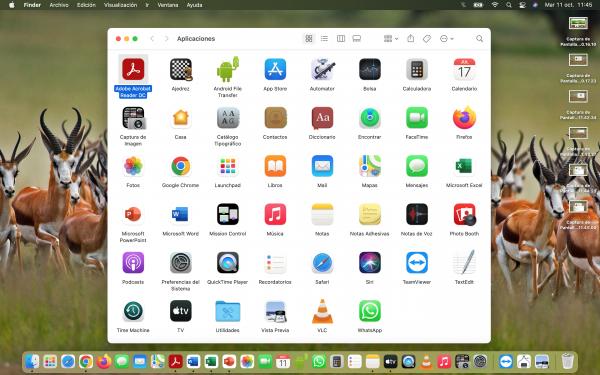Select Microsoft Excel app icon in Finder
This screenshot has height=375, width=600.
click(x=464, y=166)
